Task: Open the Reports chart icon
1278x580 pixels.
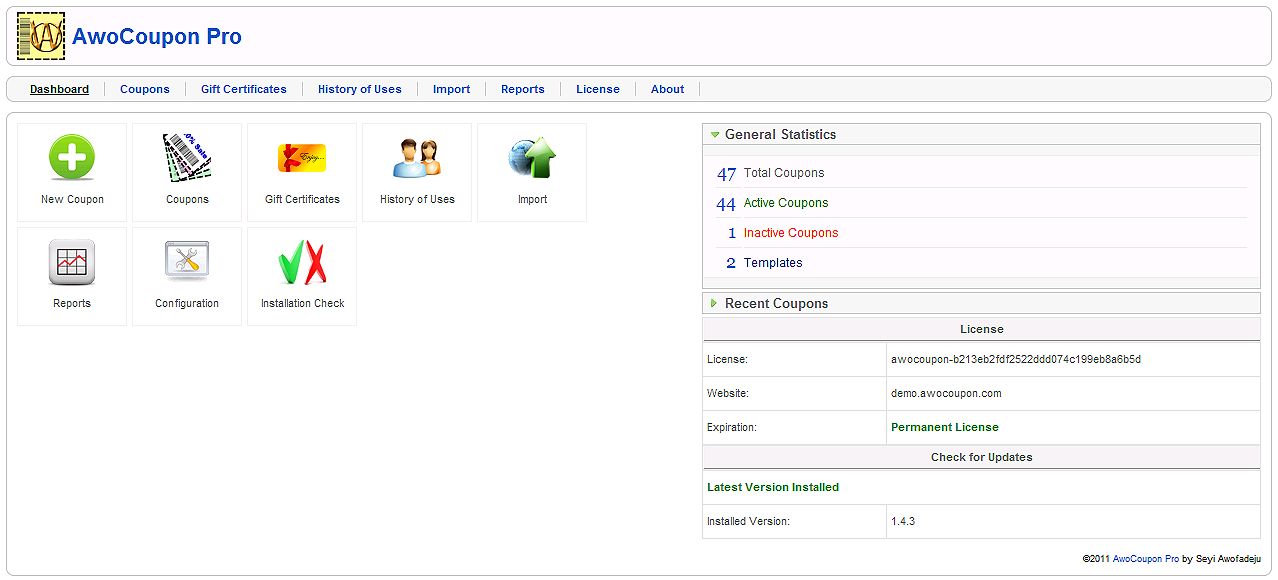Action: click(72, 263)
